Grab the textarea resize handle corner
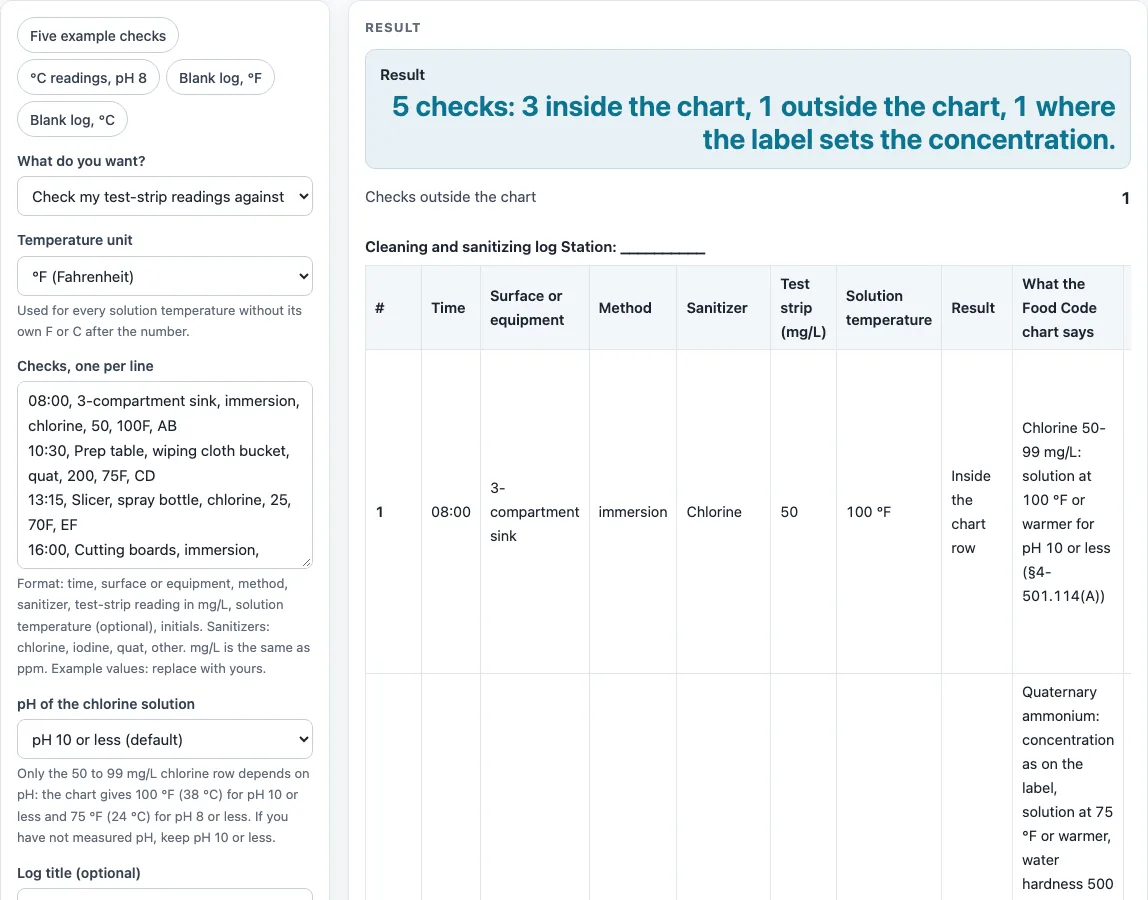 click(x=306, y=562)
